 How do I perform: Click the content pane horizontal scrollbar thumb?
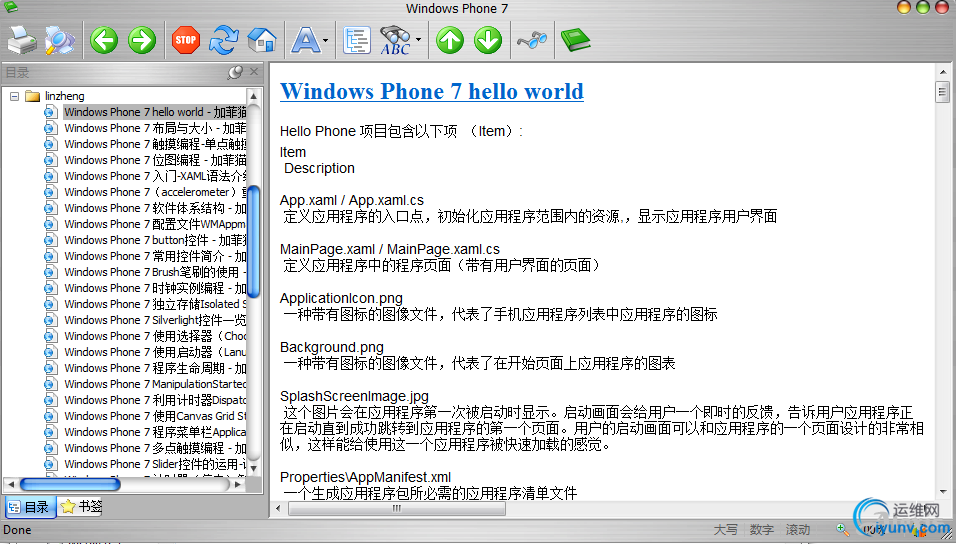397,508
